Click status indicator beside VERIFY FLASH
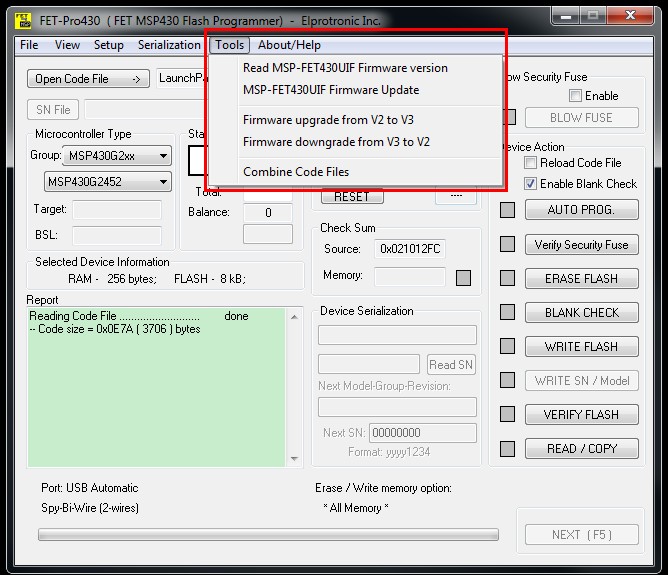This screenshot has width=668, height=575. coord(507,414)
